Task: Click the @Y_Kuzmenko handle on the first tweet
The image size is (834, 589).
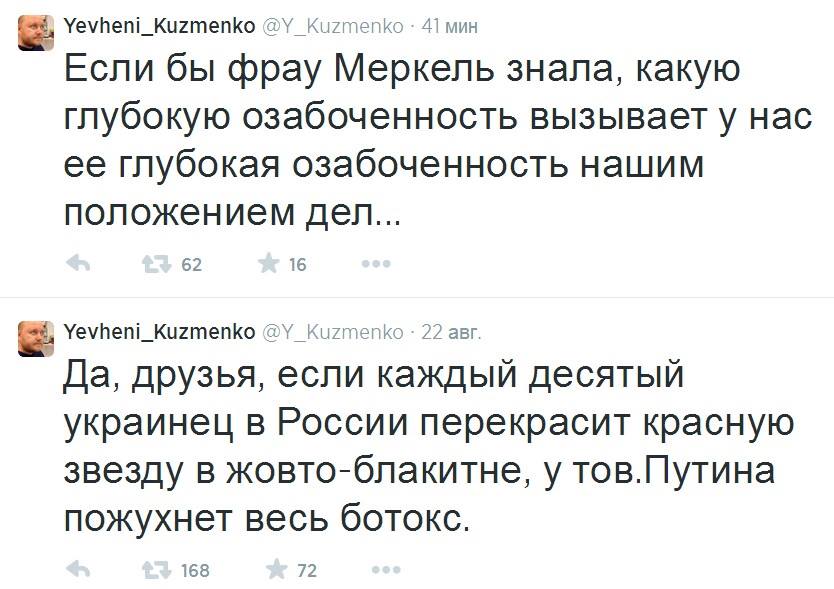Action: pyautogui.click(x=331, y=25)
